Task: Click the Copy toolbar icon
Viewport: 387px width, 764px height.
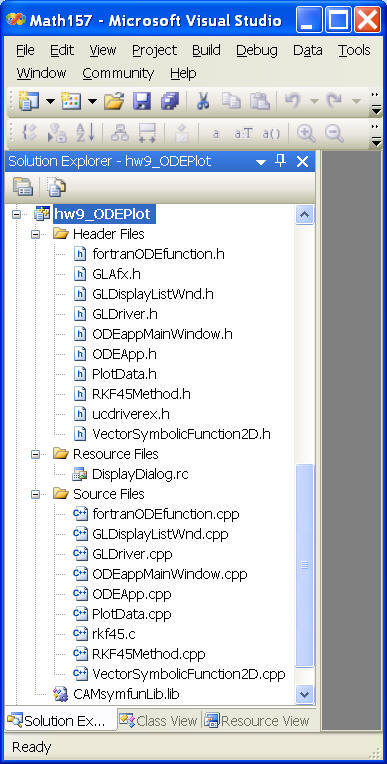Action: 232,101
